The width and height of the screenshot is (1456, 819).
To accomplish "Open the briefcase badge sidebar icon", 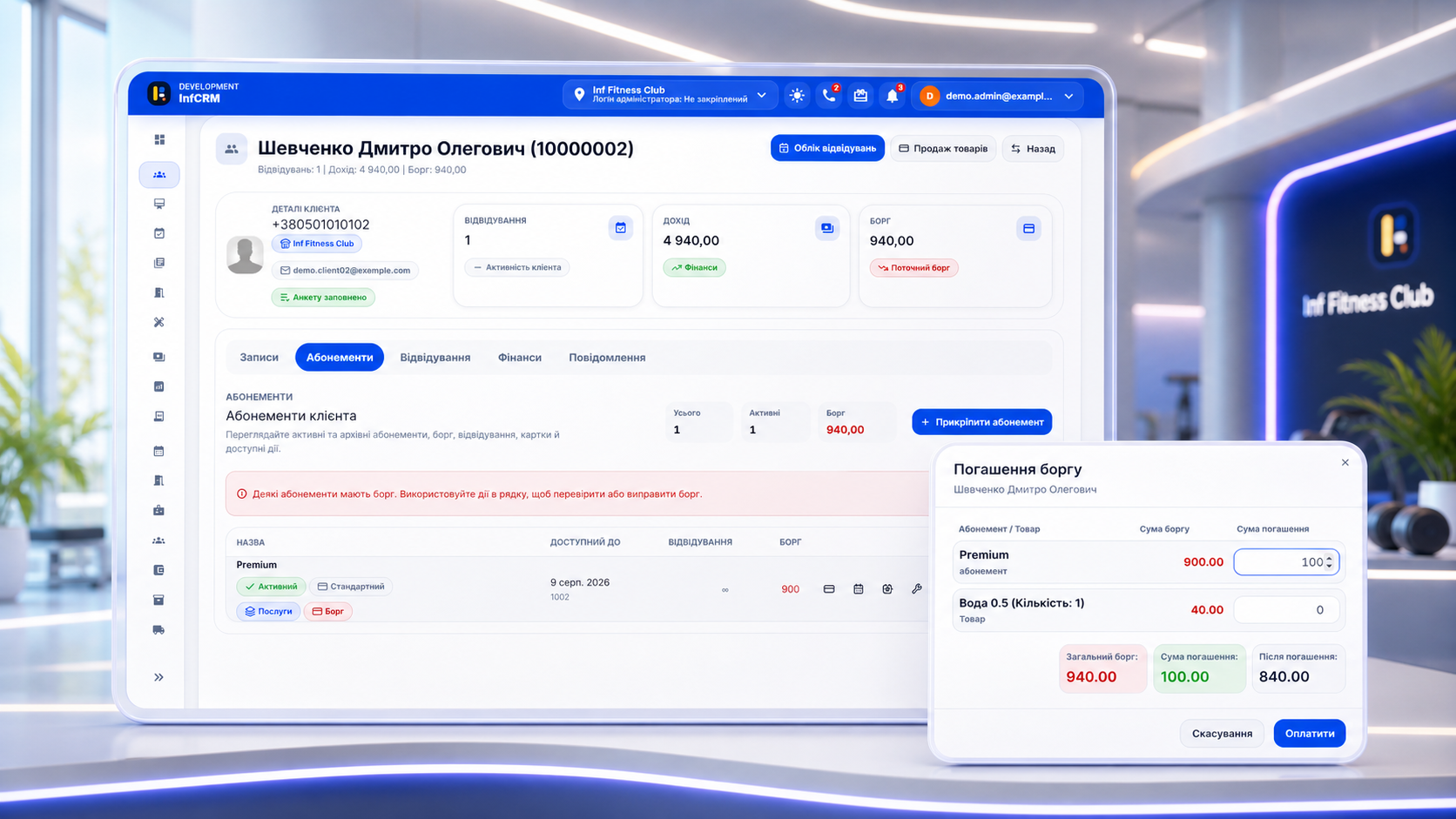I will tap(159, 510).
